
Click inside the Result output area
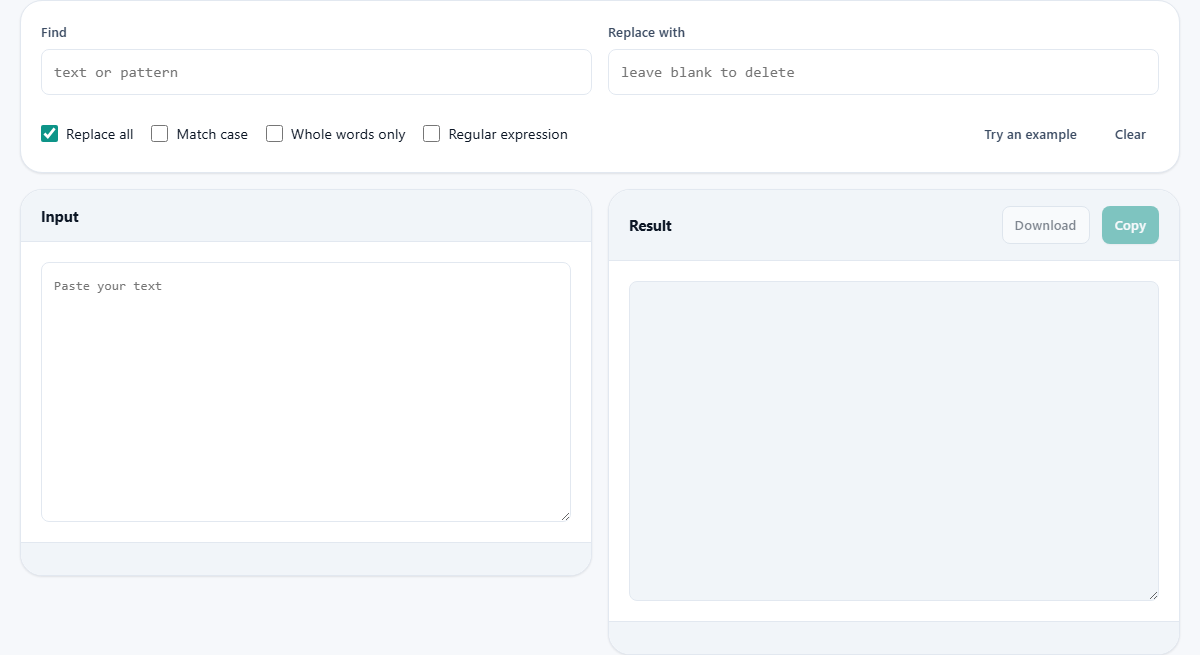pyautogui.click(x=894, y=441)
